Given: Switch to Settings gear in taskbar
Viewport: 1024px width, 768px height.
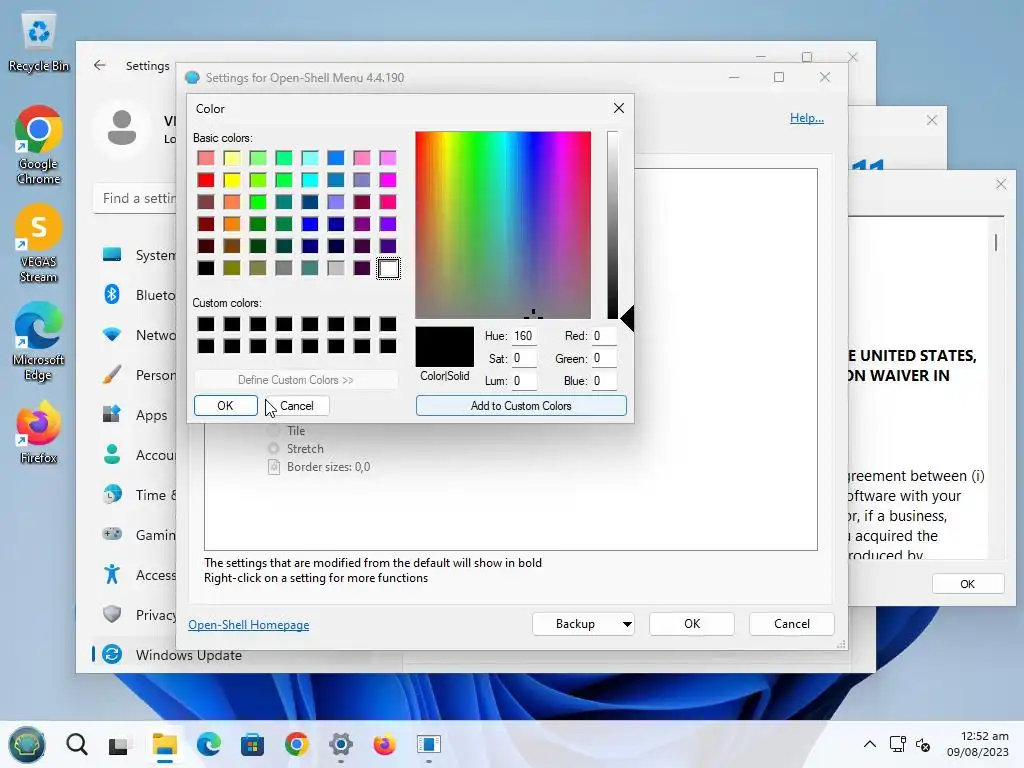Looking at the screenshot, I should (x=340, y=744).
